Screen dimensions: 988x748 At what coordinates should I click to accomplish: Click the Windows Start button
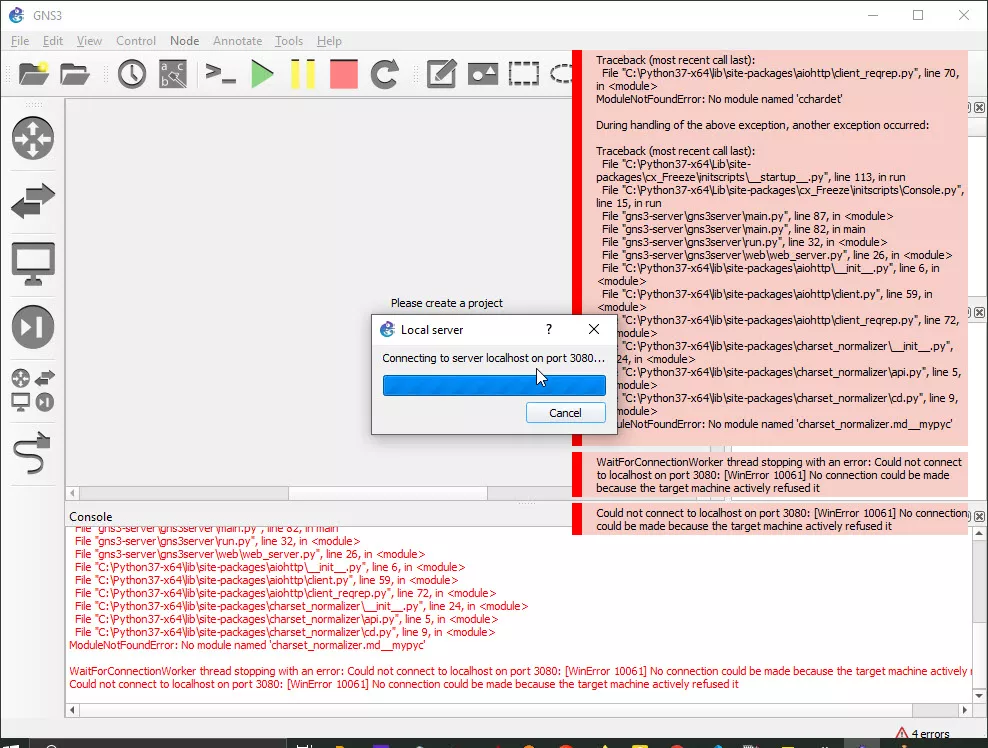tap(11, 745)
